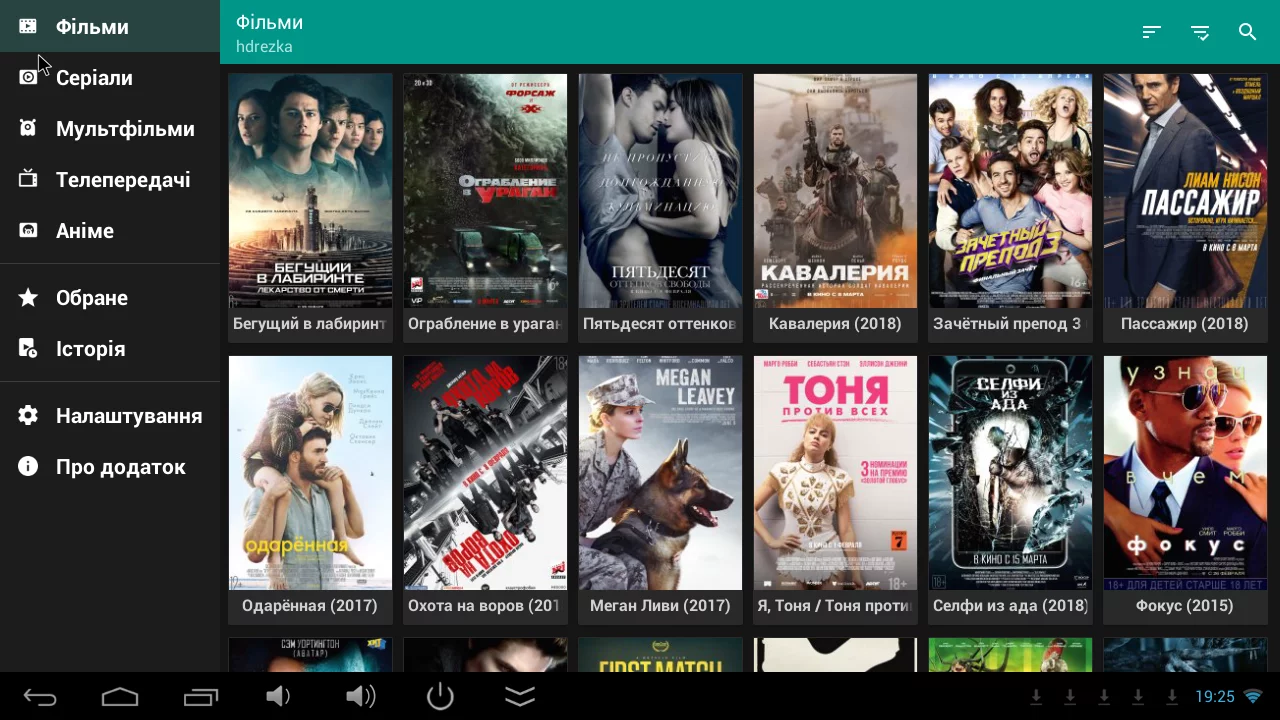Click the title Одарённая (2017)
Screen dimensions: 1280x720
coord(310,606)
